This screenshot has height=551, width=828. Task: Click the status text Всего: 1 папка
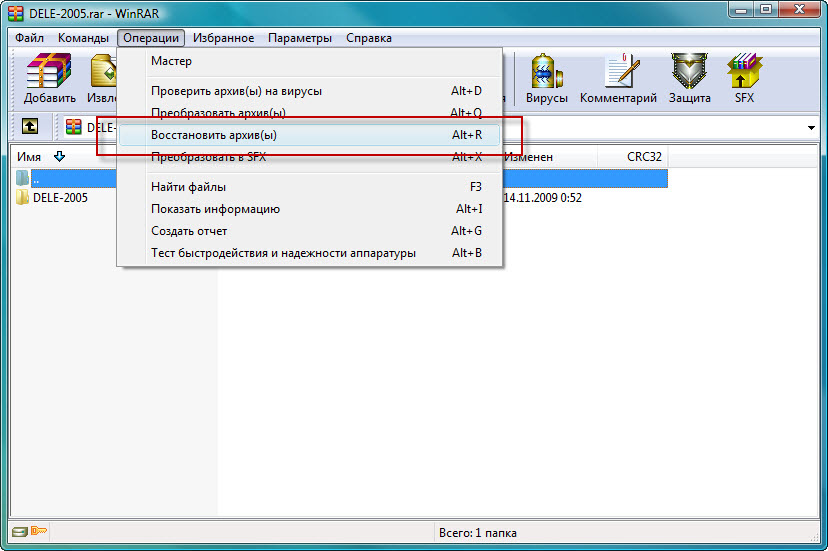(x=478, y=533)
